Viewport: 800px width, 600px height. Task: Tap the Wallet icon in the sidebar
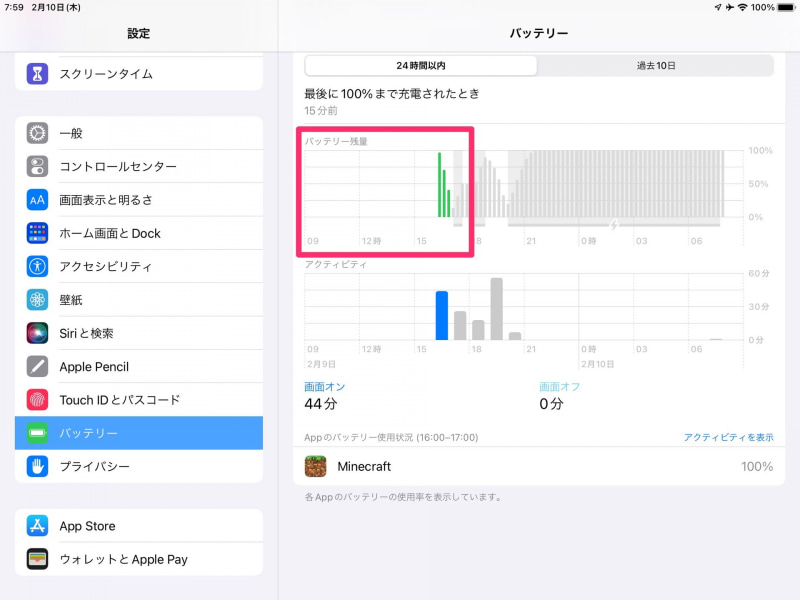click(37, 559)
